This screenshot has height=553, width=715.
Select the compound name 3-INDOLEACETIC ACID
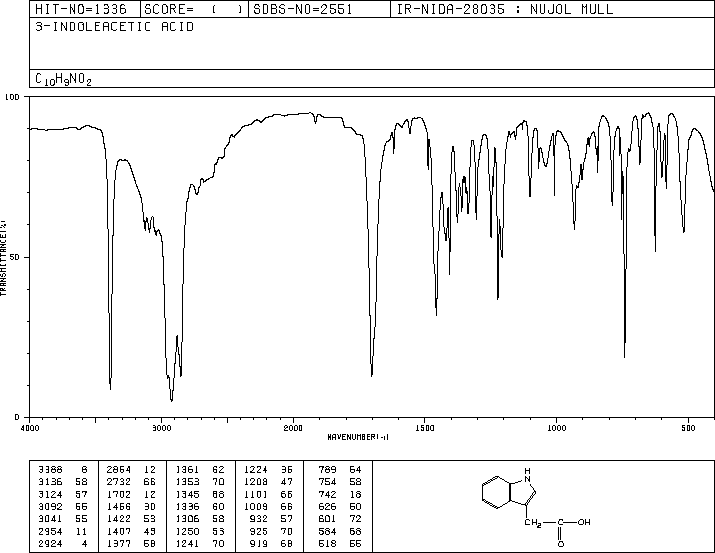point(114,27)
